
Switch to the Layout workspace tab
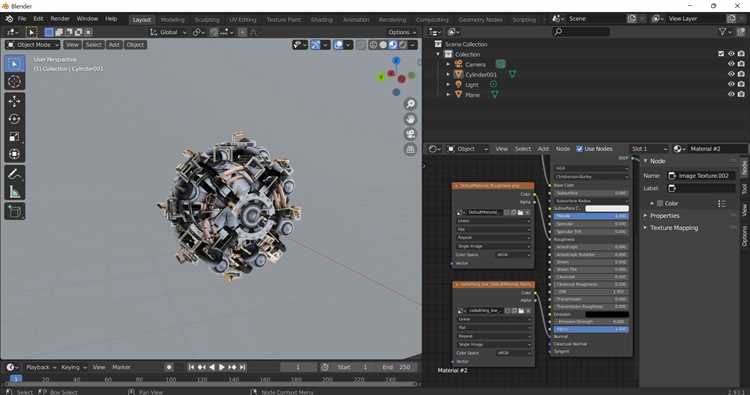point(142,20)
